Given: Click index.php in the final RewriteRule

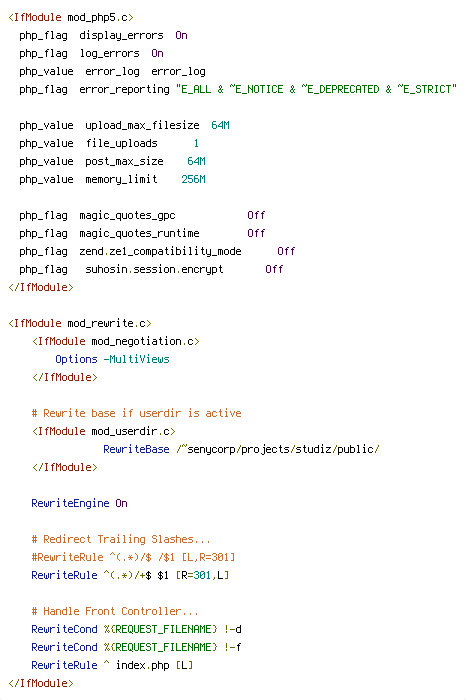Looking at the screenshot, I should 142,665.
